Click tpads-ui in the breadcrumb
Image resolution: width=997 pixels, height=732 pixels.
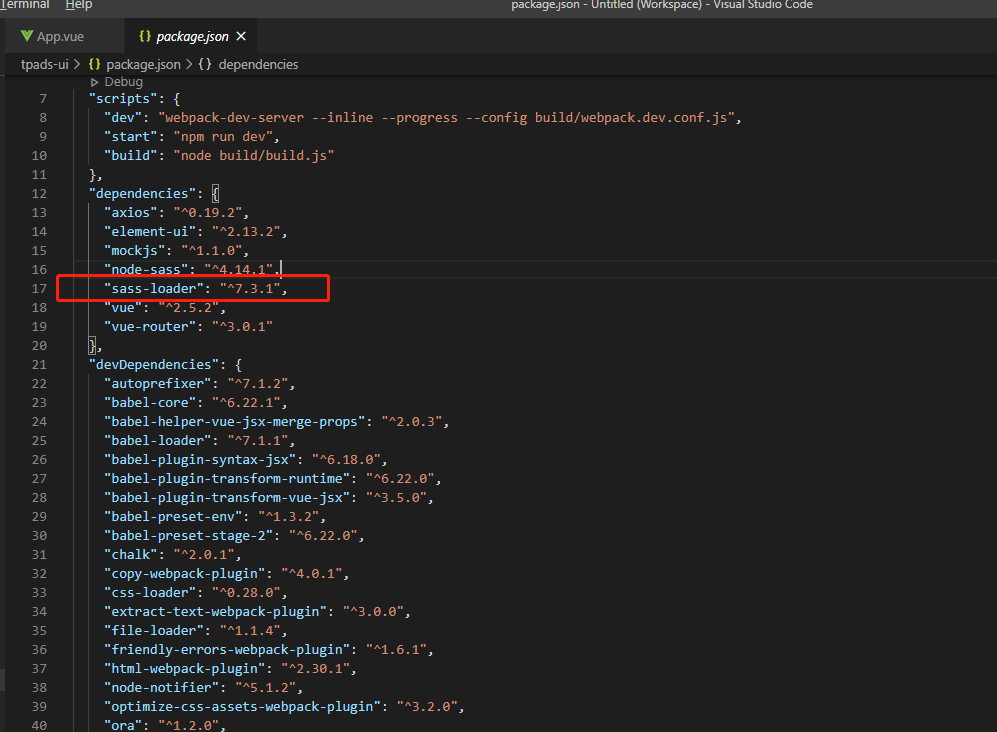coord(45,64)
